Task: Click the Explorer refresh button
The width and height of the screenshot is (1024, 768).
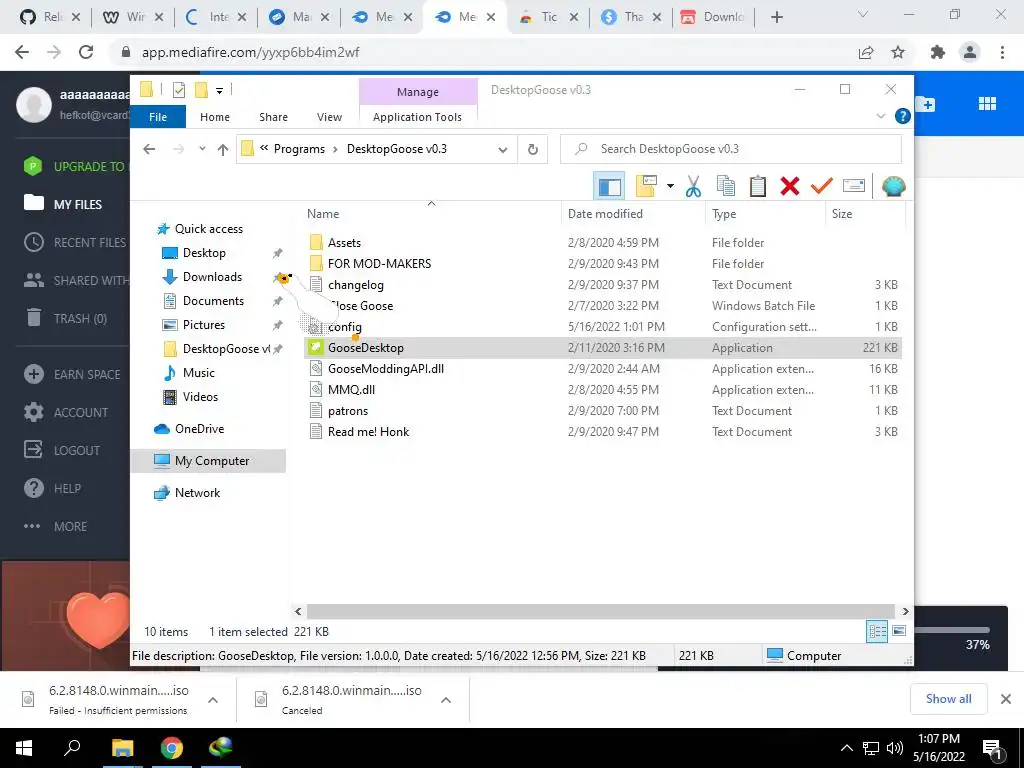Action: point(533,149)
